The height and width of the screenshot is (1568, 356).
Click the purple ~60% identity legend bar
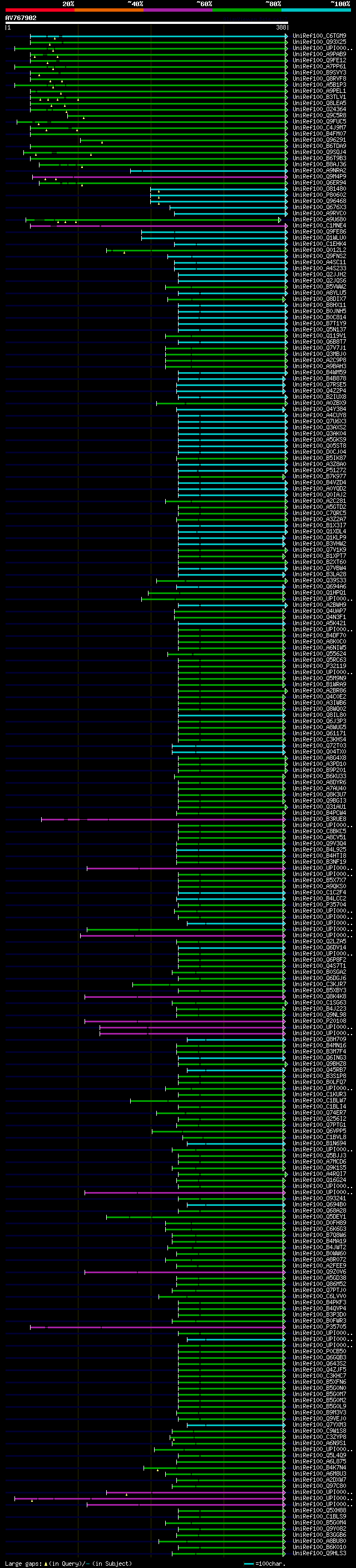(179, 11)
